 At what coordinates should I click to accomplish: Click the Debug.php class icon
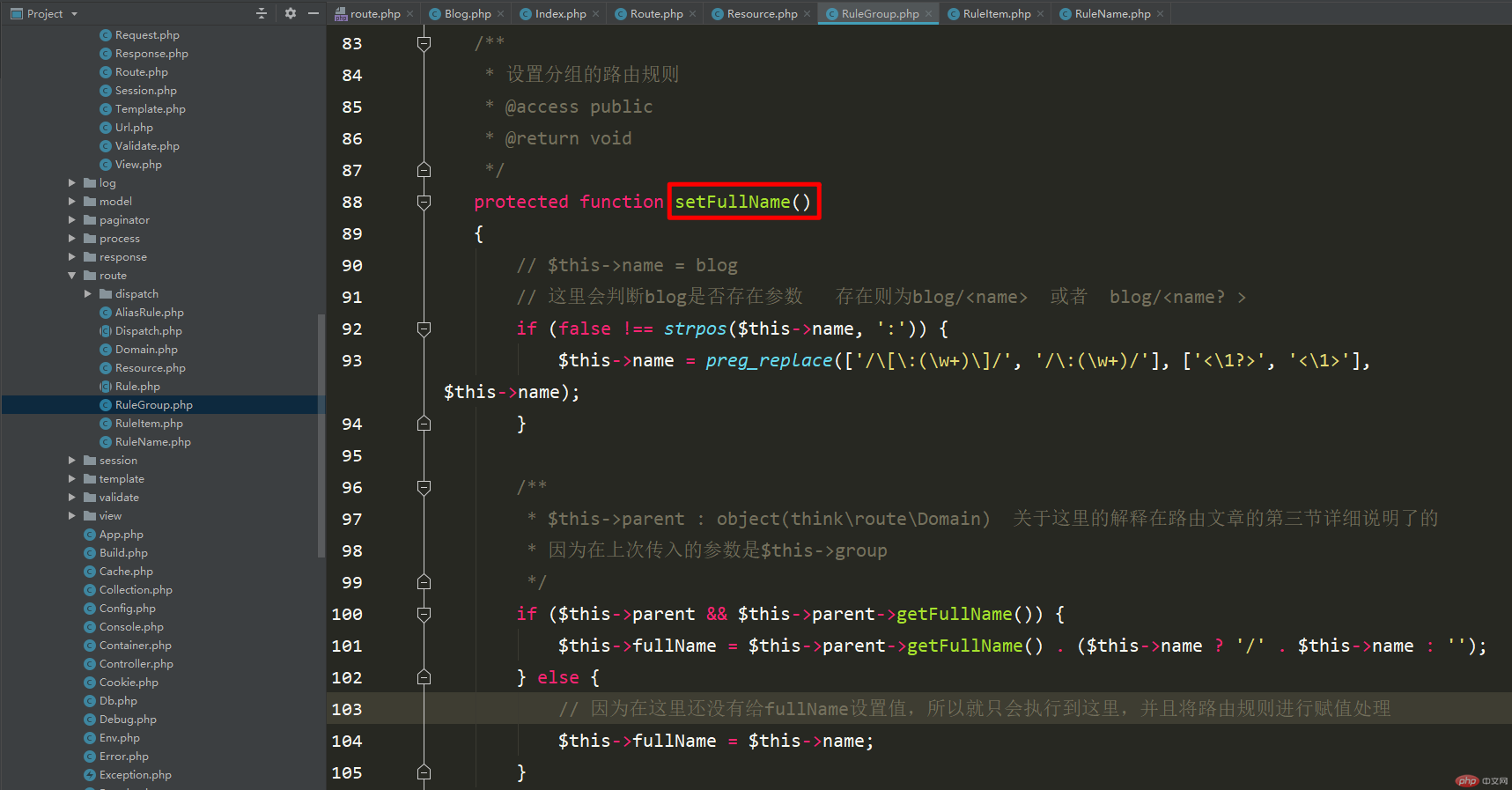(x=90, y=719)
